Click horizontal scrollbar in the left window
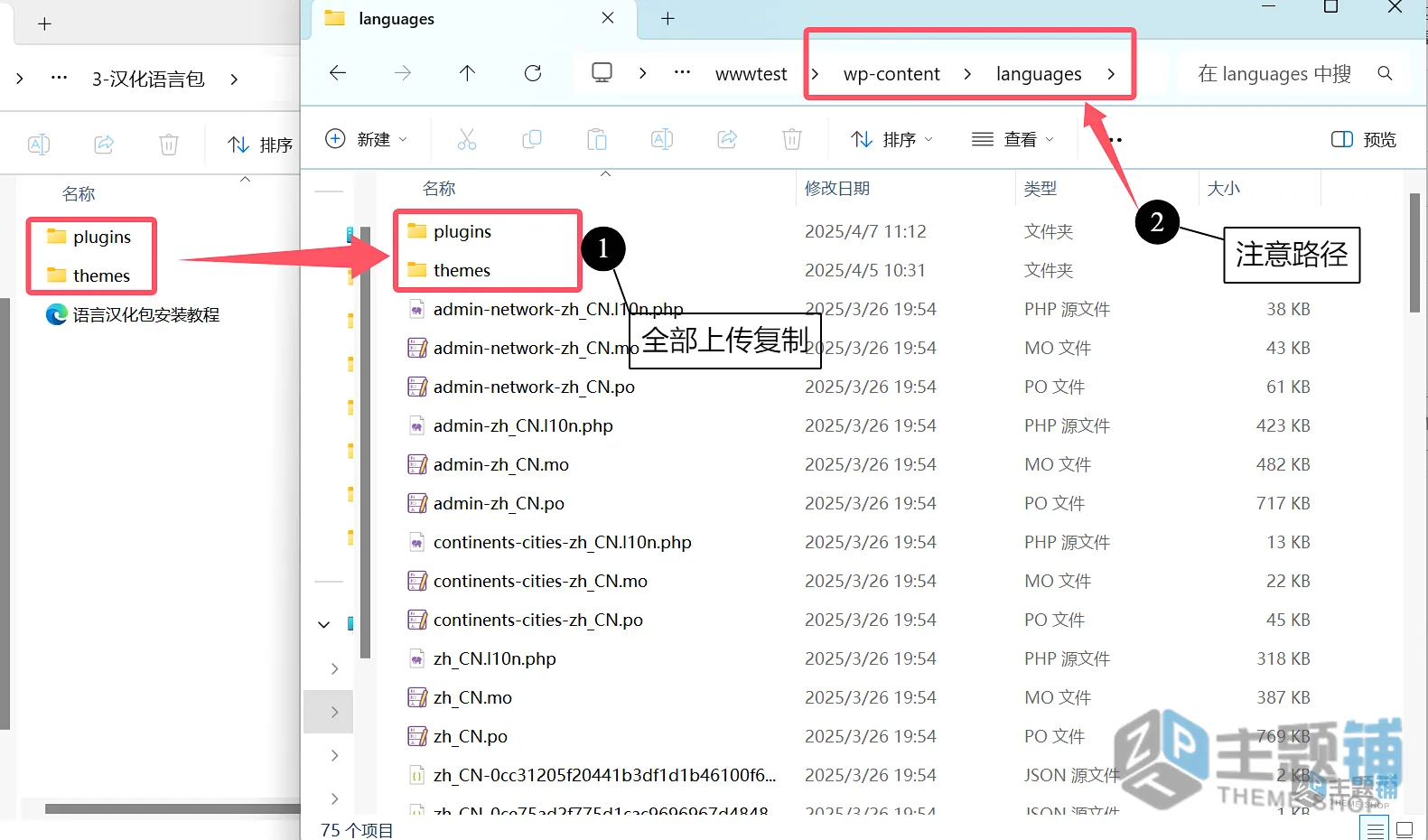Screen dimensions: 1428x840 pos(173,808)
